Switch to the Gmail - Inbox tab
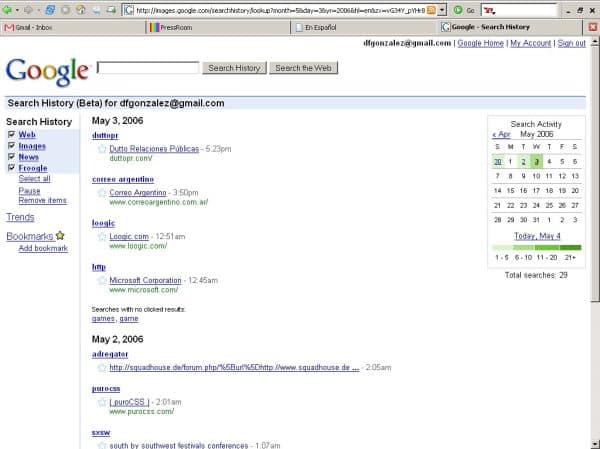 pos(73,27)
